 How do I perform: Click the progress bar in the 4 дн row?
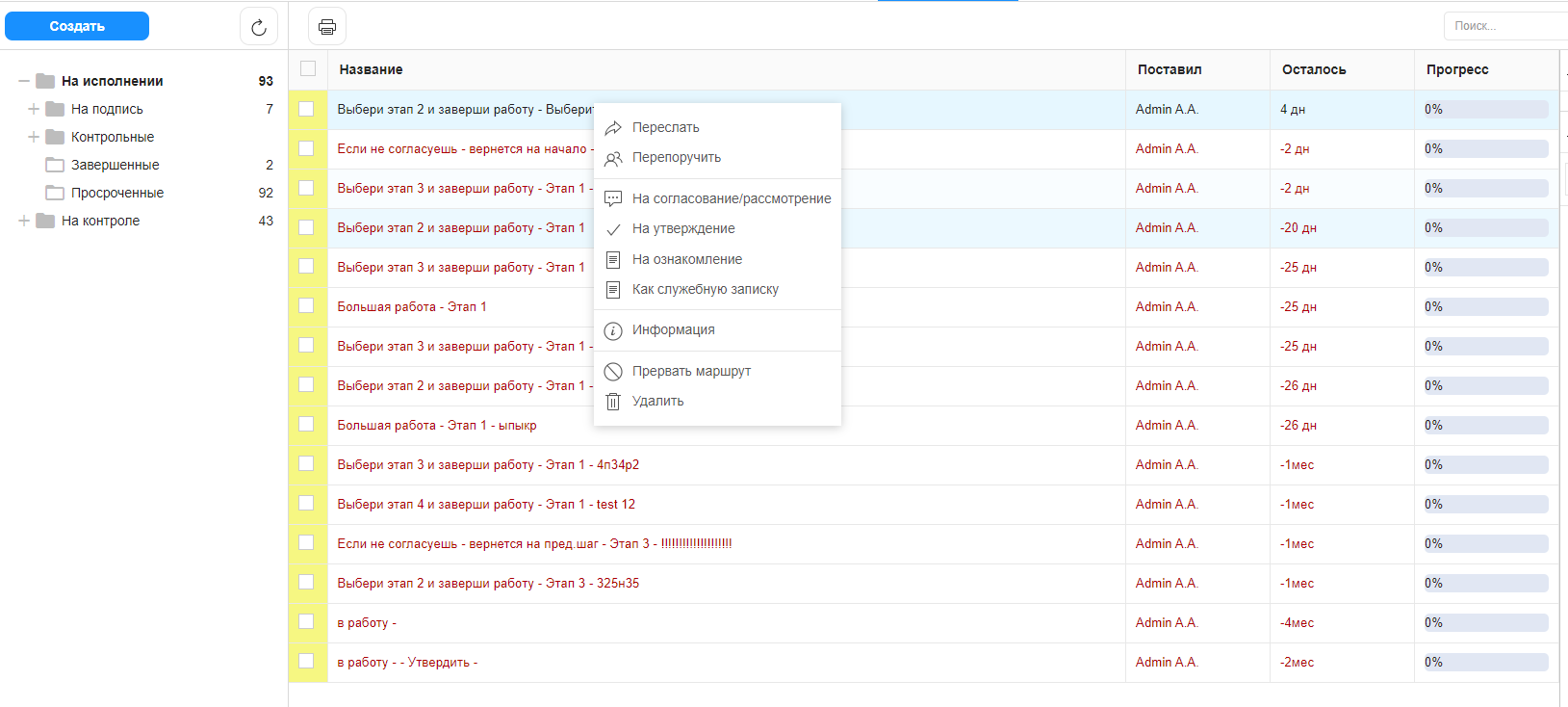(1486, 110)
